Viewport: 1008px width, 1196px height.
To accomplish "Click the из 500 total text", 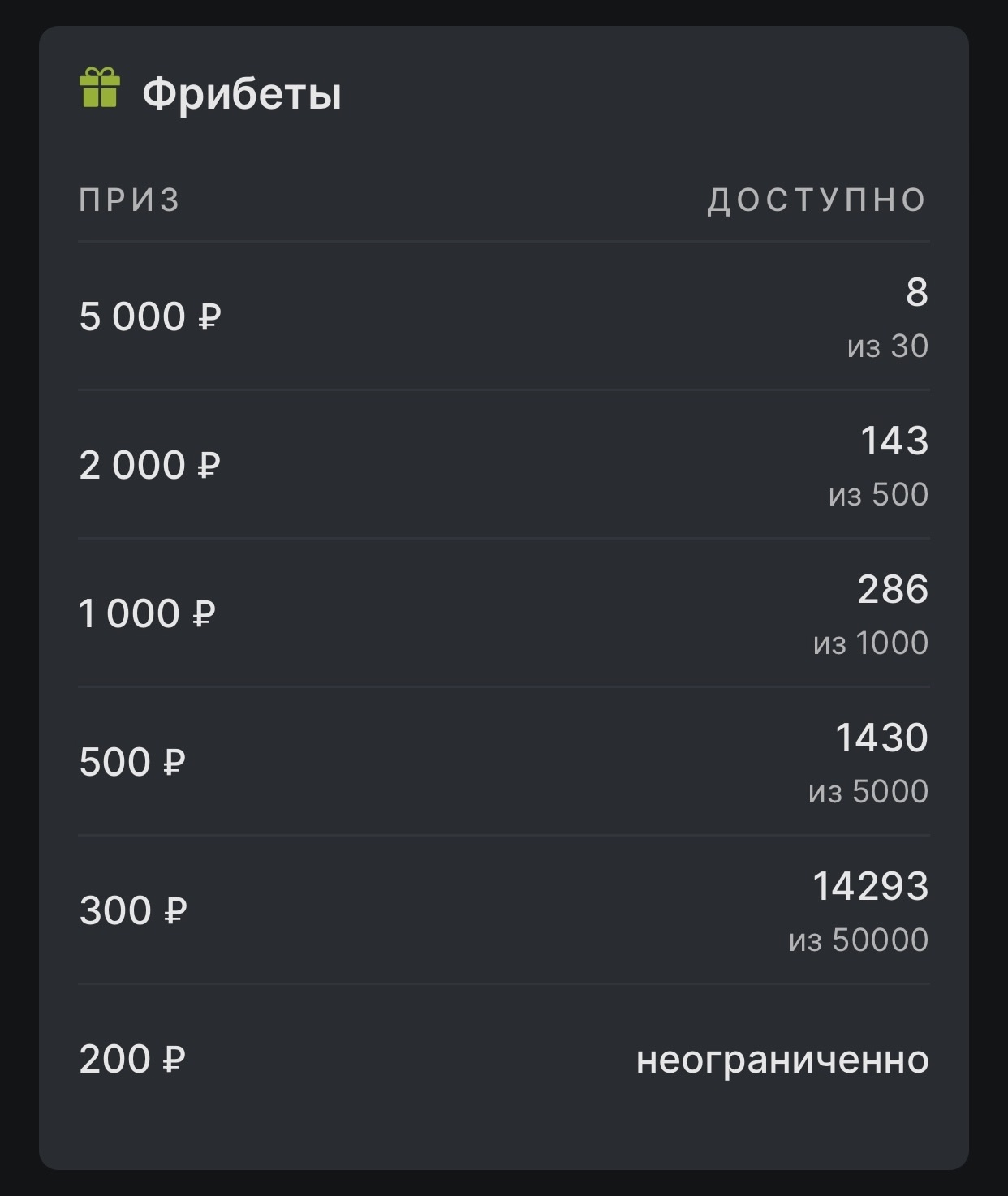I will pos(878,495).
